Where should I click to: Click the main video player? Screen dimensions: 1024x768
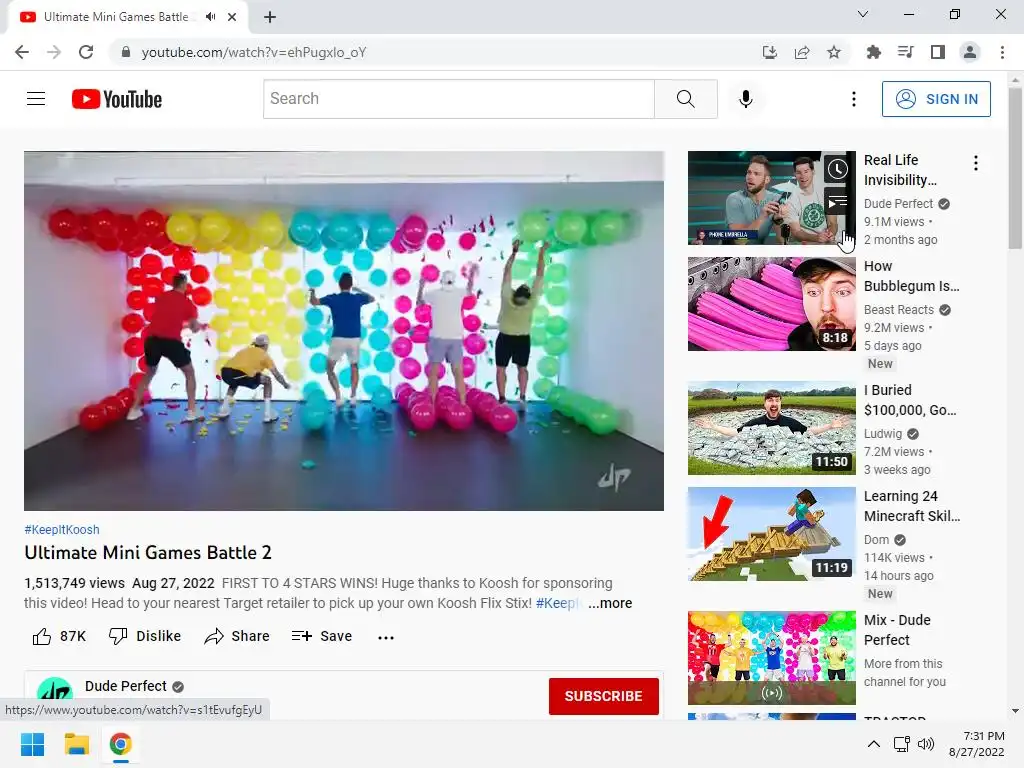click(x=344, y=331)
